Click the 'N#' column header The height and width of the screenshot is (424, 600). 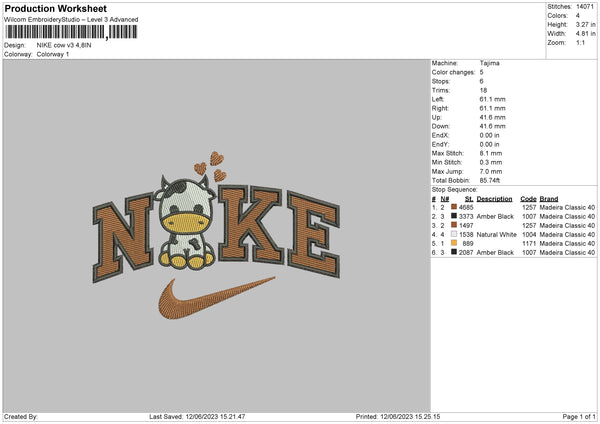click(x=445, y=199)
